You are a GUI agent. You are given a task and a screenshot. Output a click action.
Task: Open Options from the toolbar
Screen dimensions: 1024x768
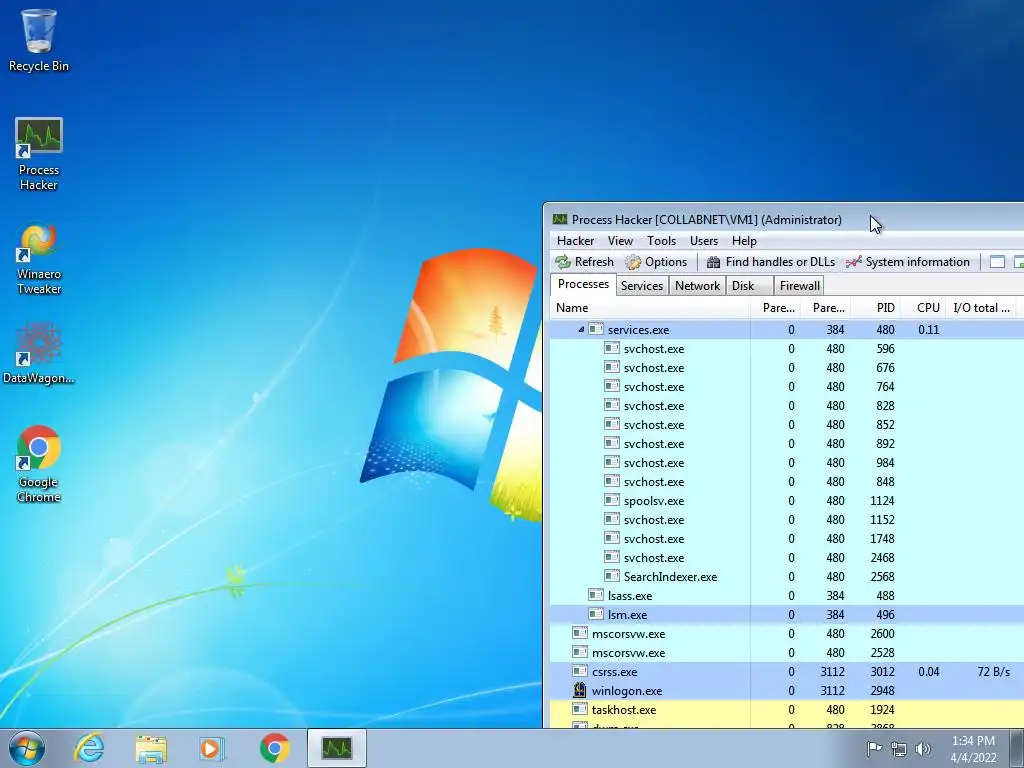pyautogui.click(x=656, y=262)
